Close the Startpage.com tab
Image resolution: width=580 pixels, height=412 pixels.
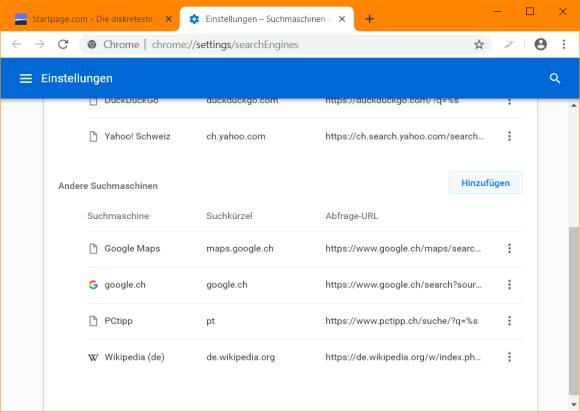click(x=168, y=19)
